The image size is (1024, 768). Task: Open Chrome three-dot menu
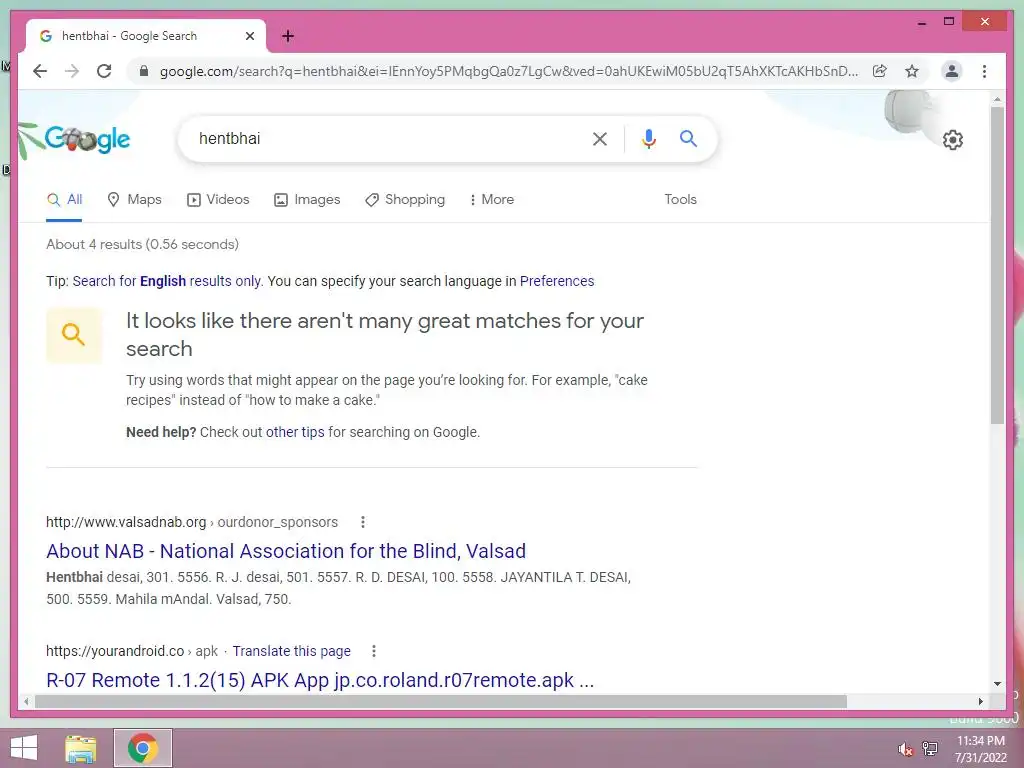[x=984, y=71]
